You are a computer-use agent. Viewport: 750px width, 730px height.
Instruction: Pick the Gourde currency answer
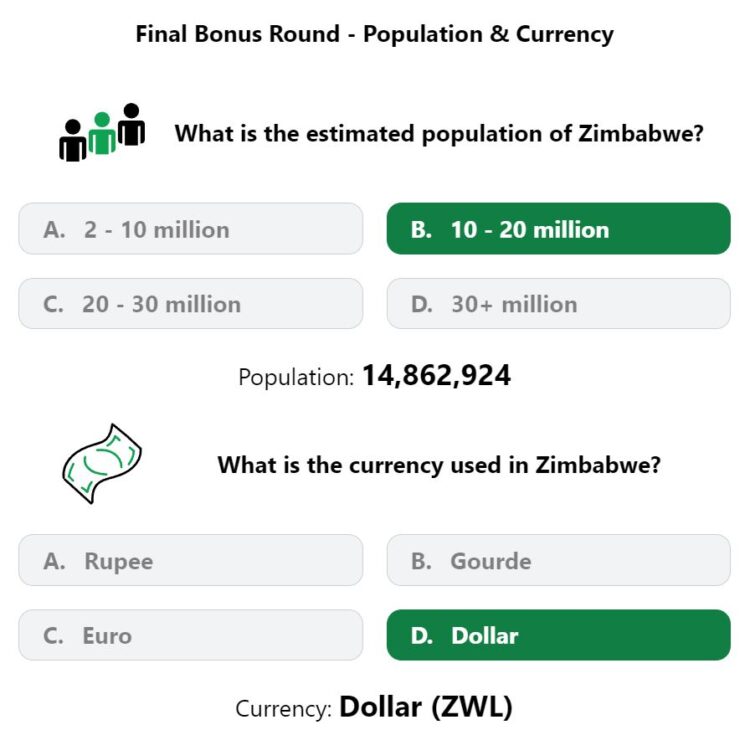coord(558,560)
